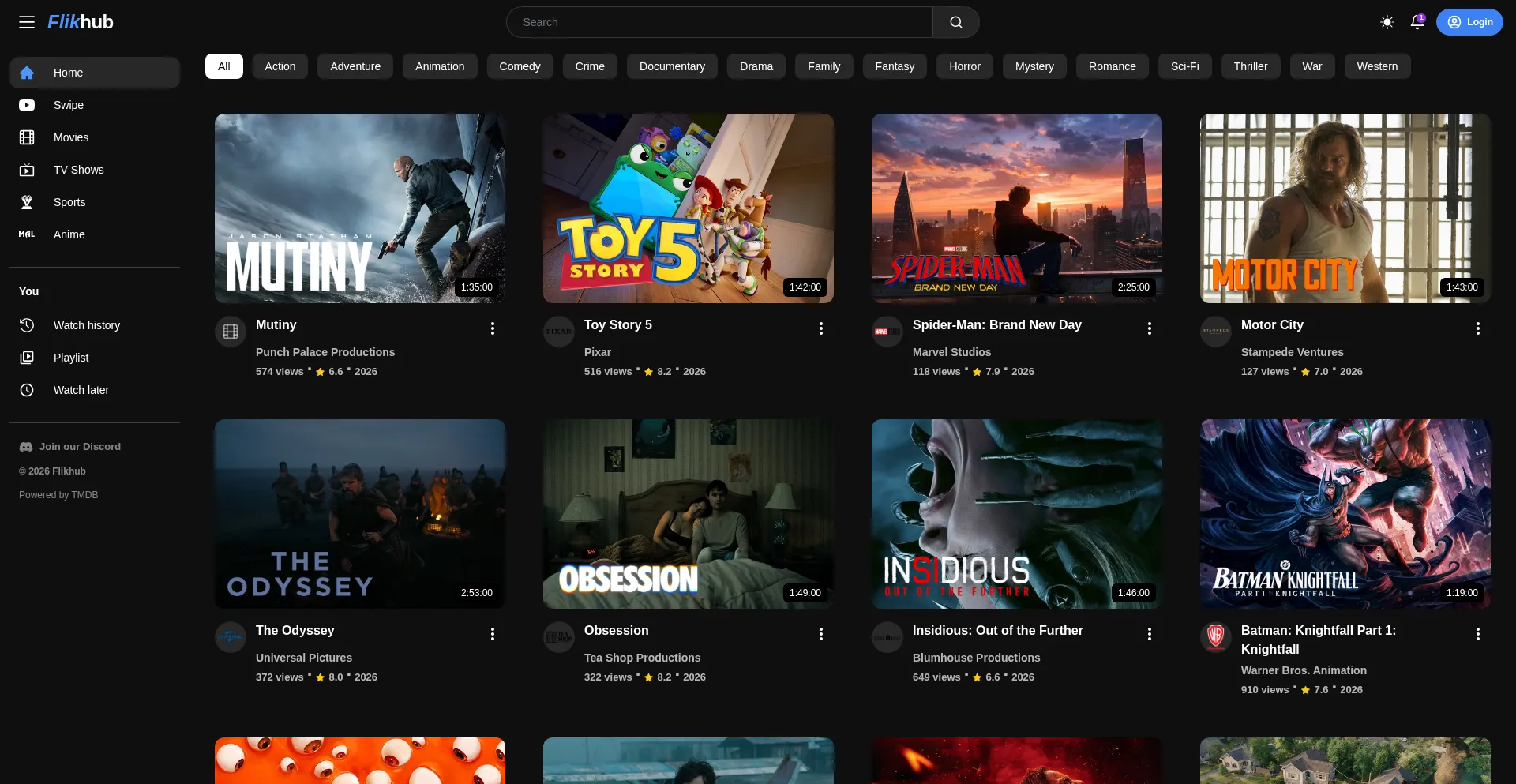
Task: Click the Warner Bros. Animation avatar
Action: (1216, 637)
